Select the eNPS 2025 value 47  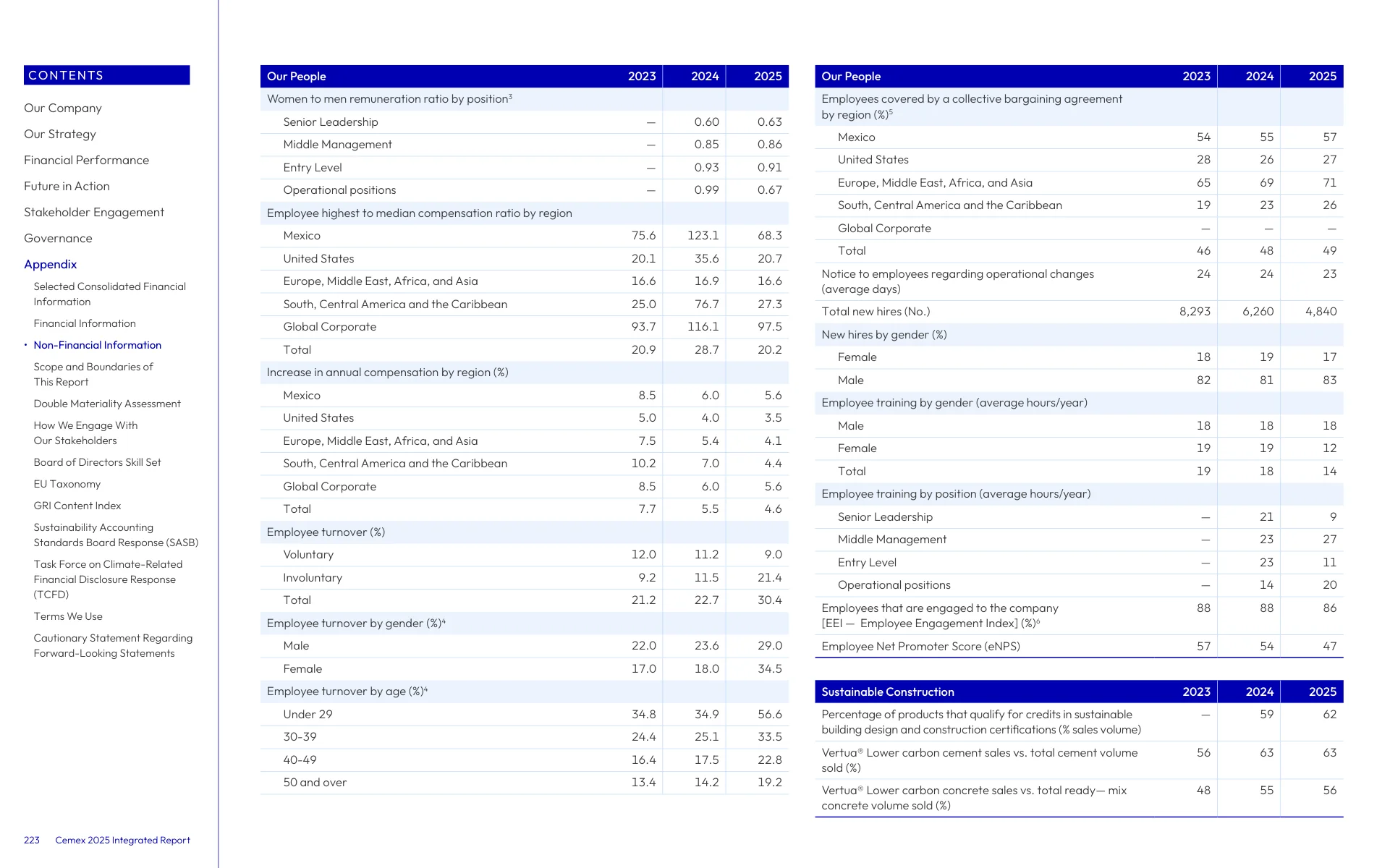(1330, 647)
